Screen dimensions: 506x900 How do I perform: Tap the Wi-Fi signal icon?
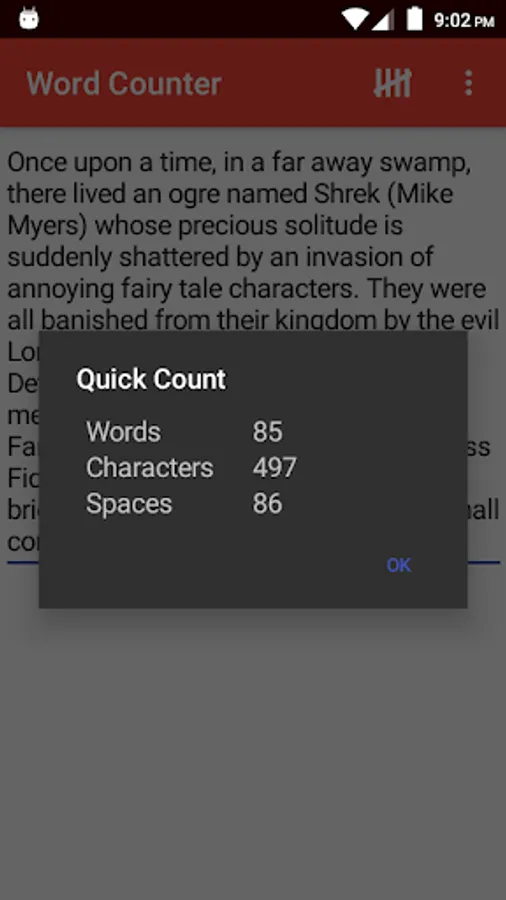355,20
